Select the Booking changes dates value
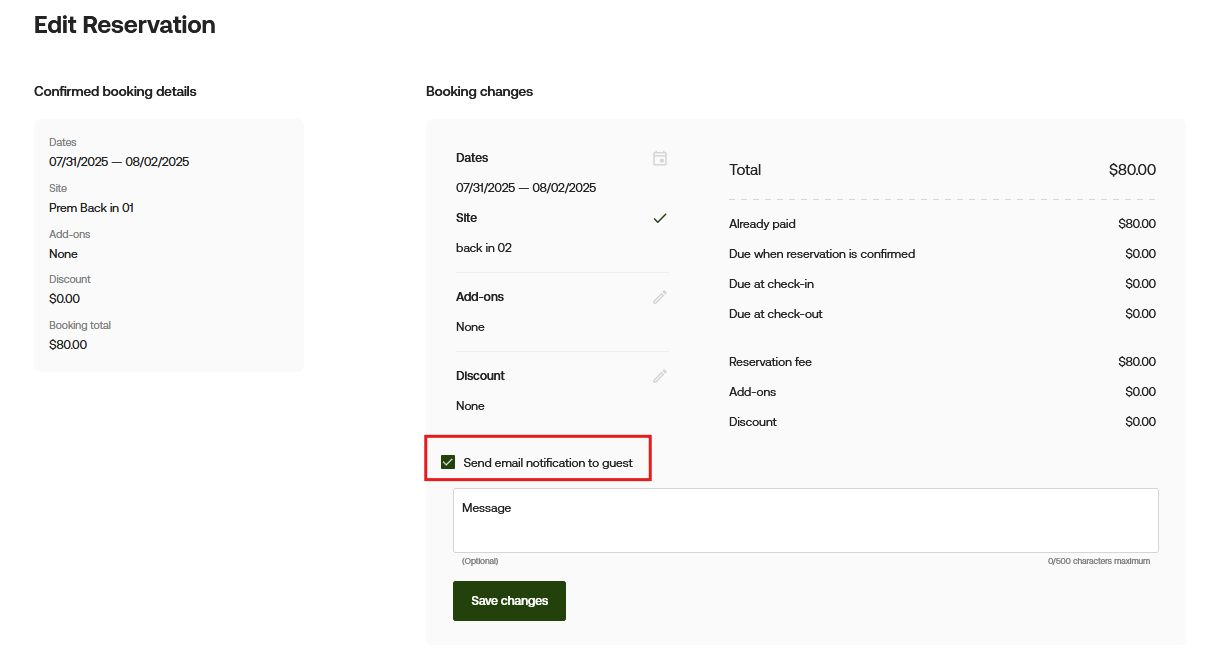This screenshot has width=1222, height=670. click(526, 188)
